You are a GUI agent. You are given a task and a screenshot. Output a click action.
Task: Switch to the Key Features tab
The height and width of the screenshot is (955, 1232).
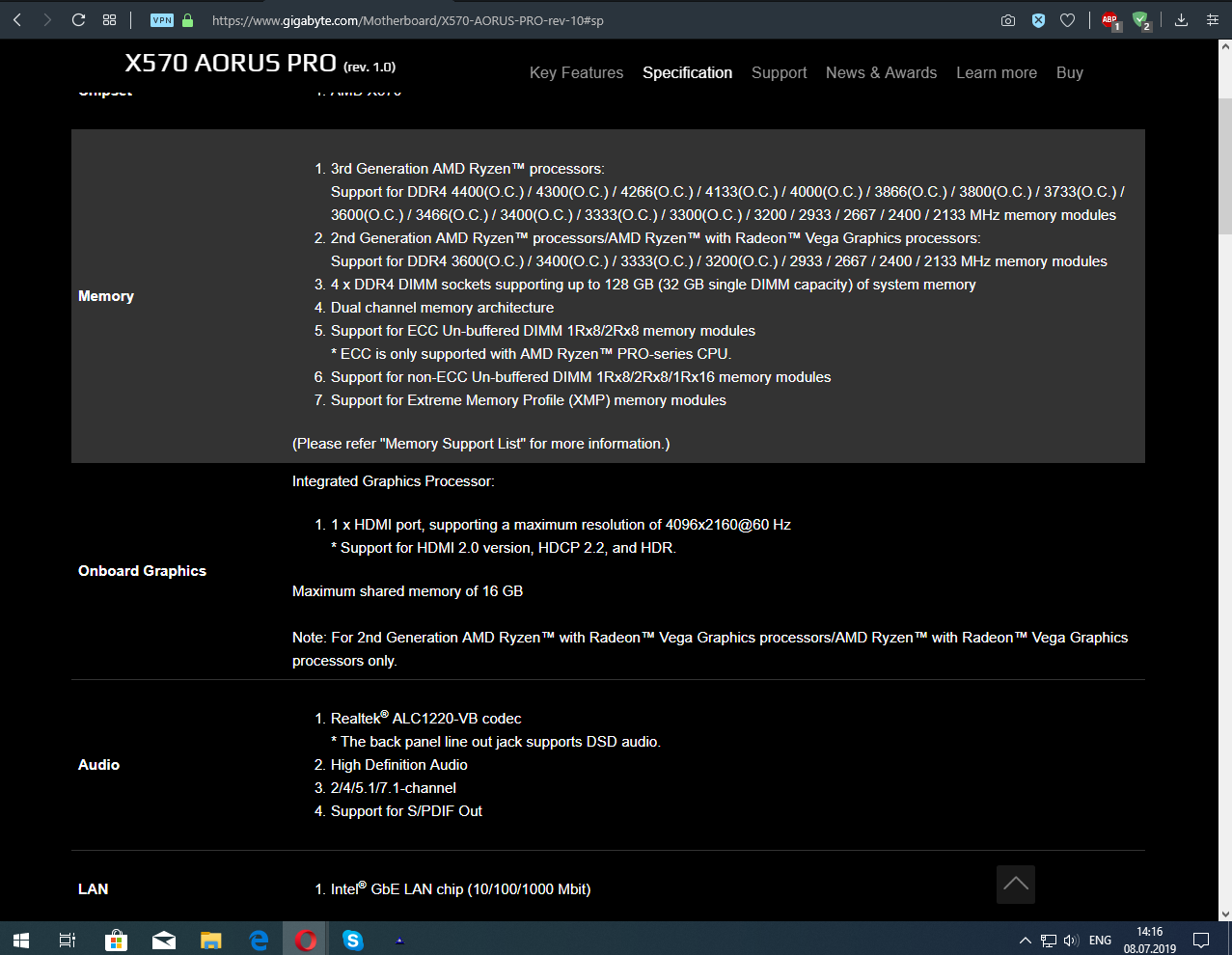coord(576,73)
